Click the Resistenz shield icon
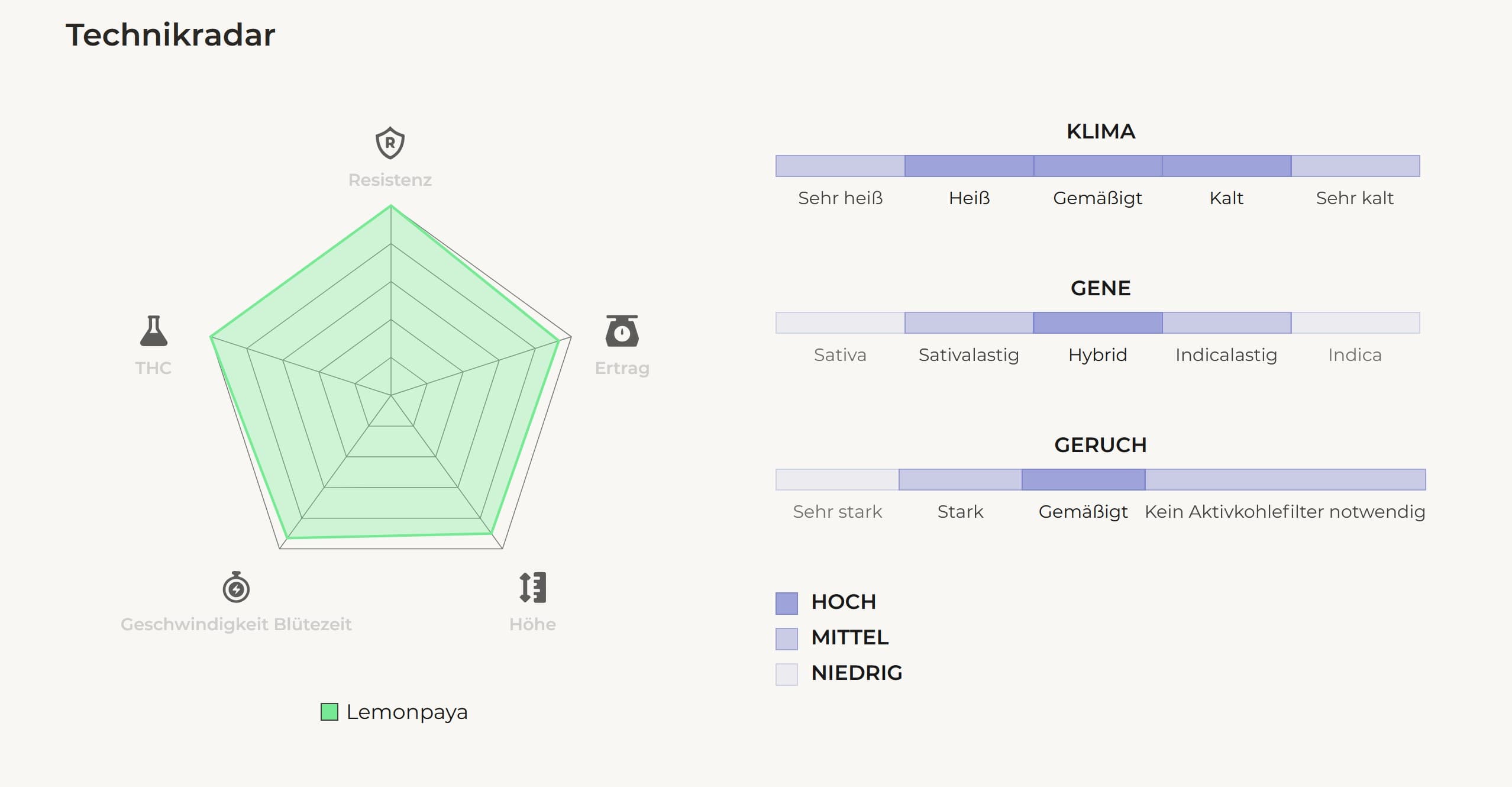 [390, 143]
